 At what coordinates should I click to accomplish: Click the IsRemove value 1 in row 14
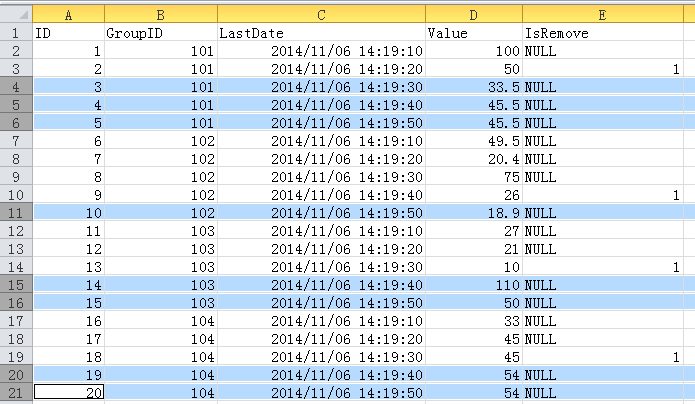pyautogui.click(x=603, y=267)
